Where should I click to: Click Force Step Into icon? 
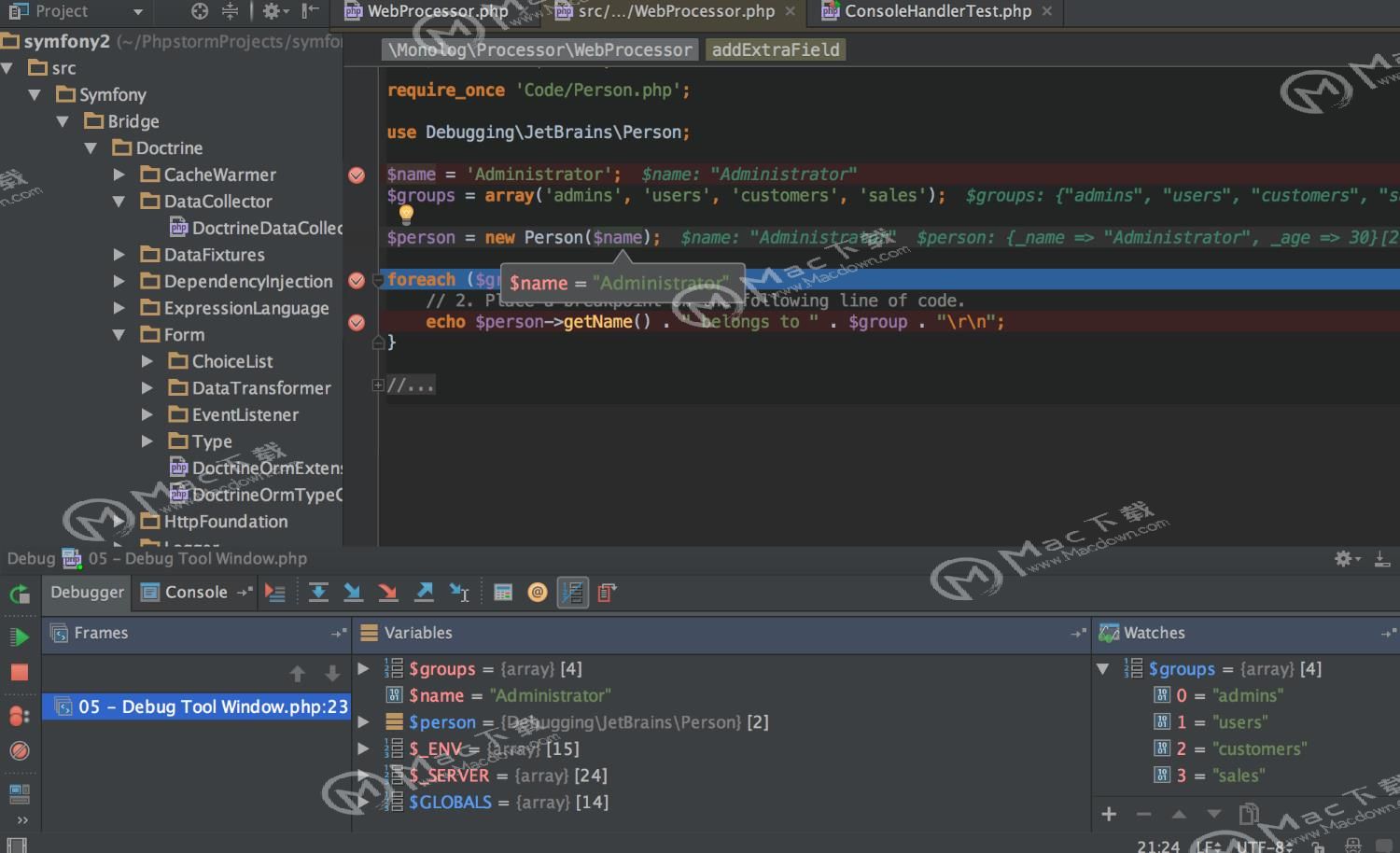point(388,593)
